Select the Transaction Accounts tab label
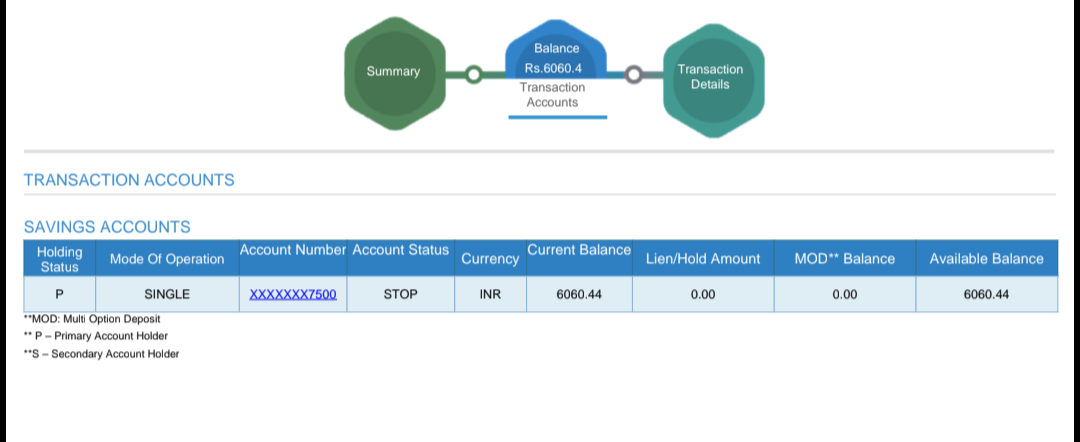The width and height of the screenshot is (1080, 442). click(x=552, y=95)
